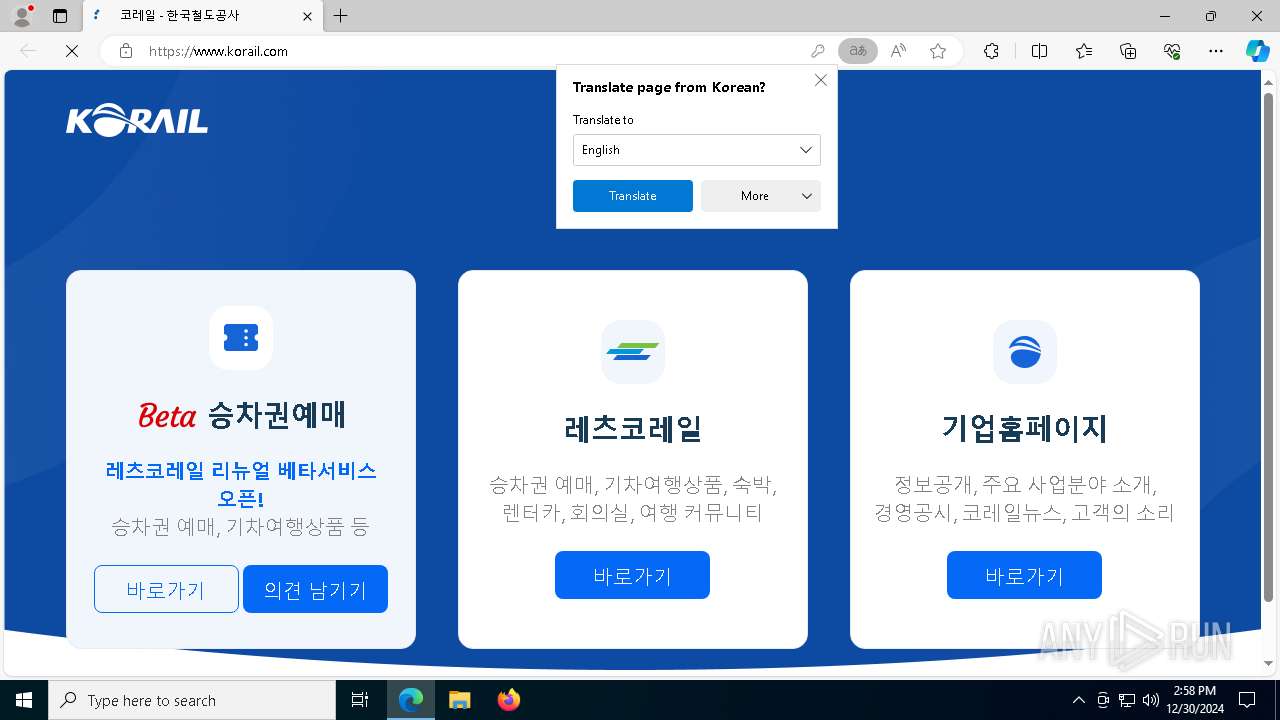Viewport: 1280px width, 720px height.
Task: Show hidden tray icons chevron
Action: 1079,700
